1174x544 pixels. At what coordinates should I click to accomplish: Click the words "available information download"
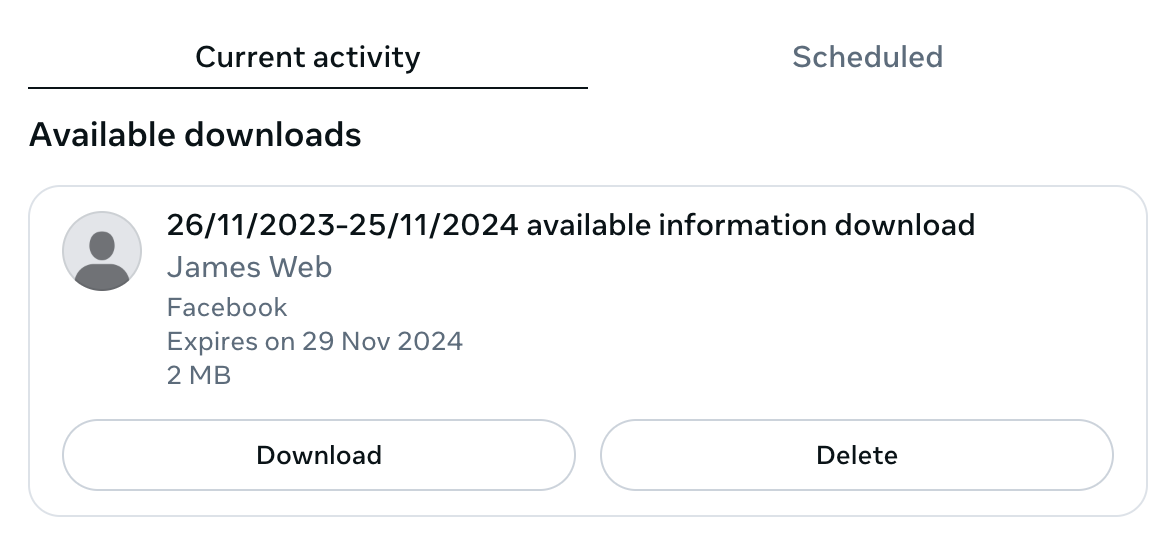pos(750,225)
